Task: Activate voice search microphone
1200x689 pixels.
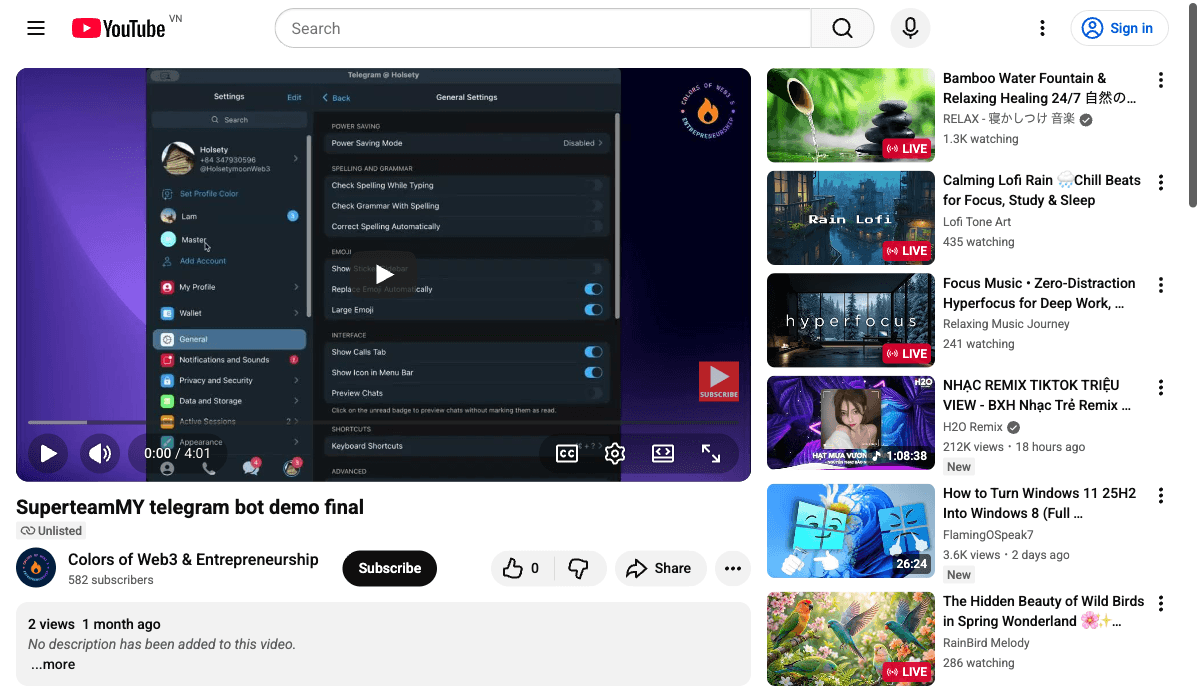Action: (x=910, y=28)
